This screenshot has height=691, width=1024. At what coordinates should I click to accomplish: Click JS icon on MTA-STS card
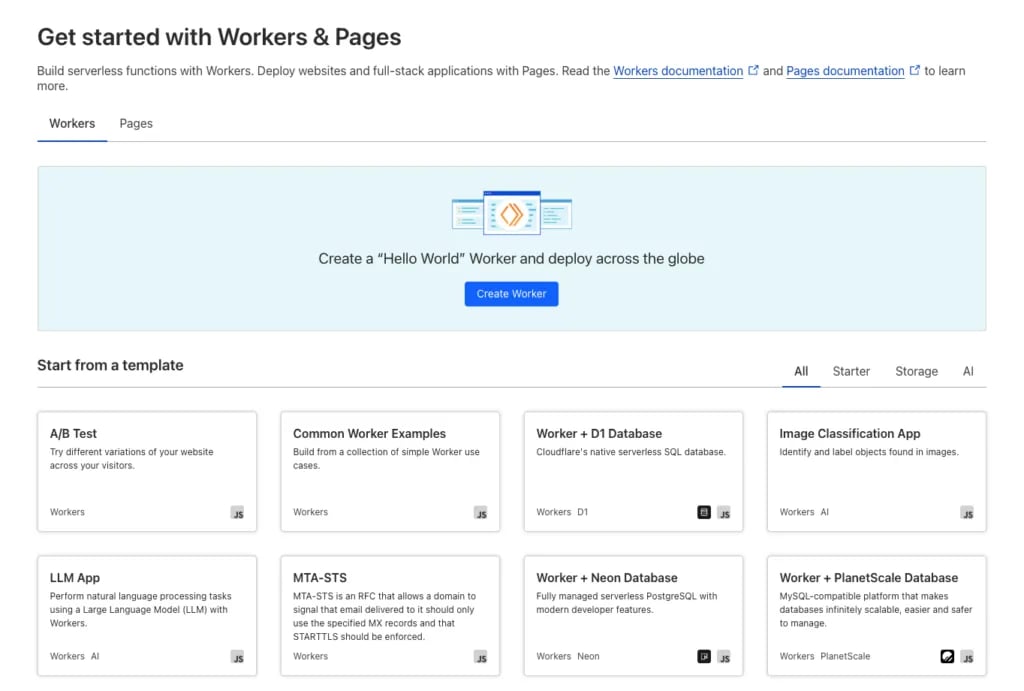click(x=481, y=658)
